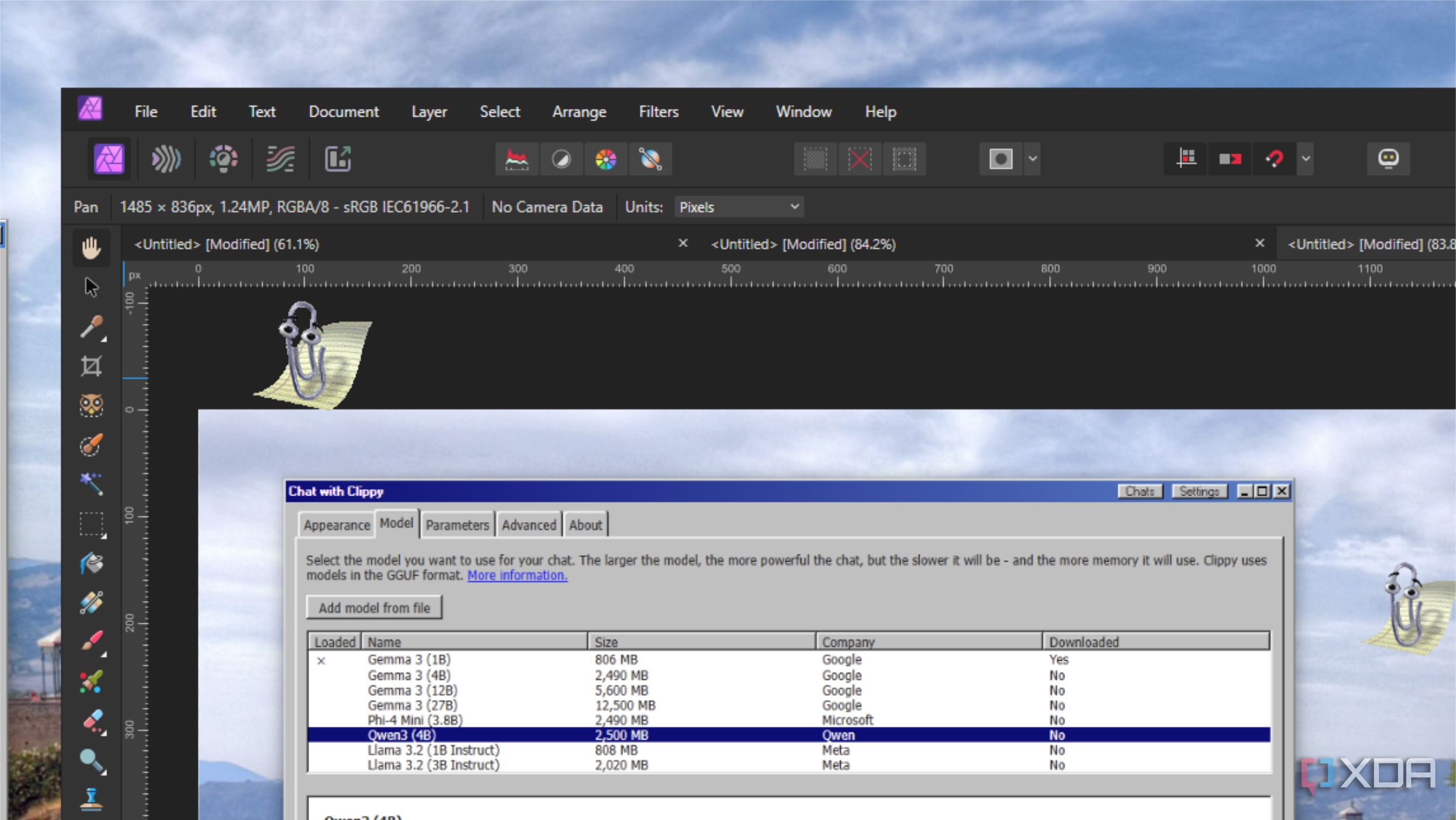The width and height of the screenshot is (1456, 820).
Task: Select the Crop tool
Action: tap(91, 366)
